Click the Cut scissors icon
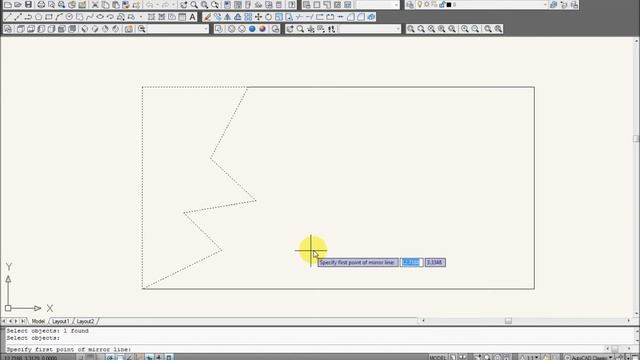This screenshot has height=360, width=640. click(x=95, y=5)
